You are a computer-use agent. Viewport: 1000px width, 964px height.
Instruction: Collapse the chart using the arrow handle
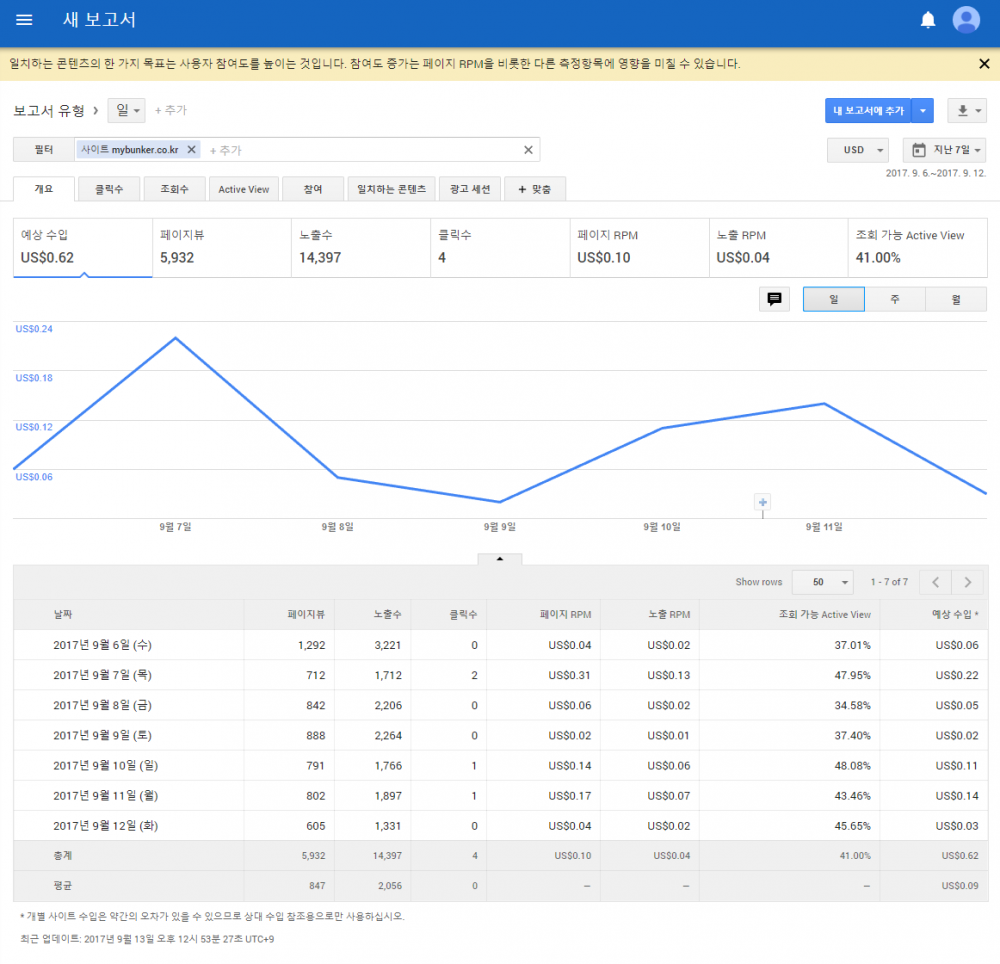pos(500,559)
